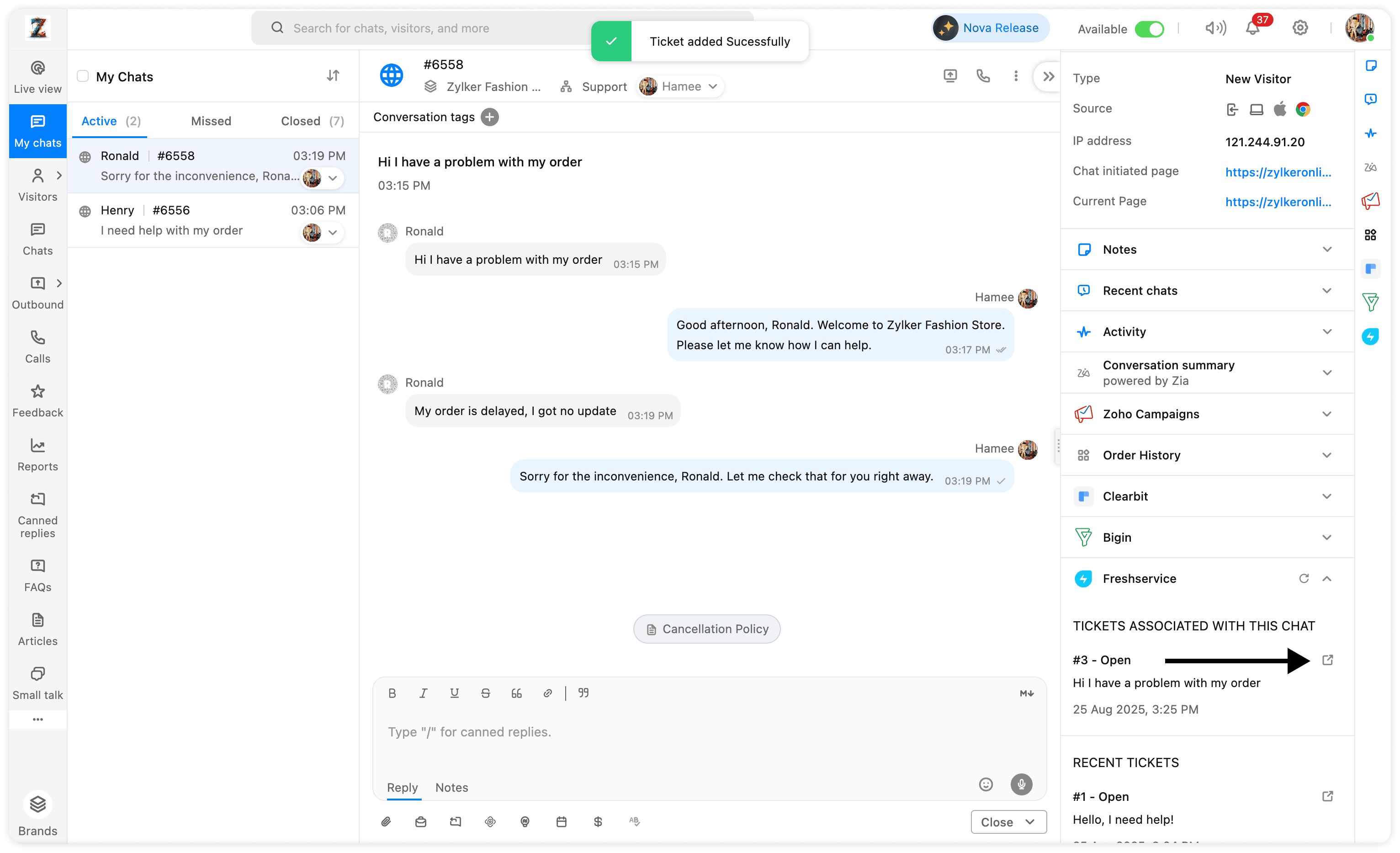This screenshot has width=1400, height=853.
Task: Attach a file using paperclip icon
Action: (x=386, y=822)
